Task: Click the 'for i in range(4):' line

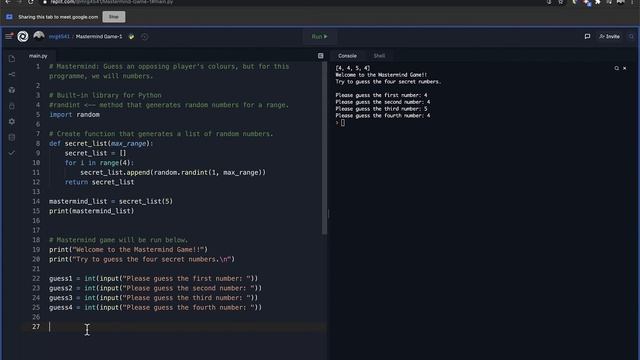Action: pos(99,163)
